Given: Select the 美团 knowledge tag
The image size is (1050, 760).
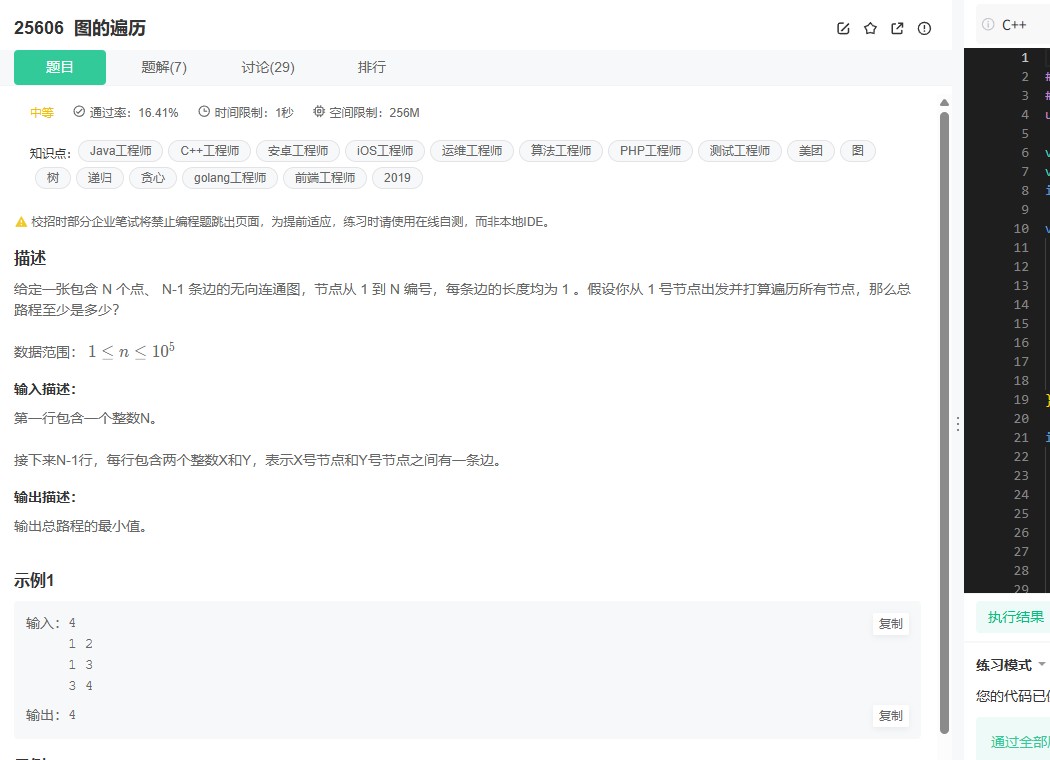Looking at the screenshot, I should tap(810, 150).
